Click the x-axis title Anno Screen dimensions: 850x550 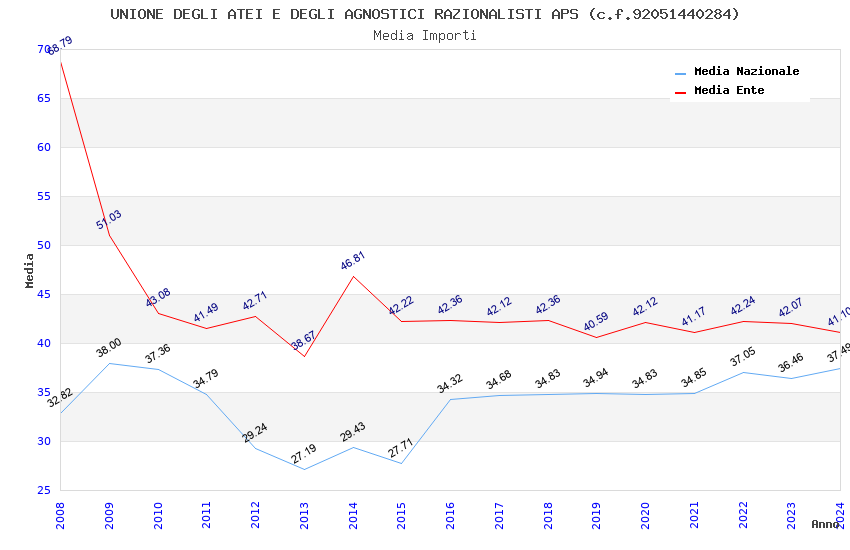coord(825,524)
